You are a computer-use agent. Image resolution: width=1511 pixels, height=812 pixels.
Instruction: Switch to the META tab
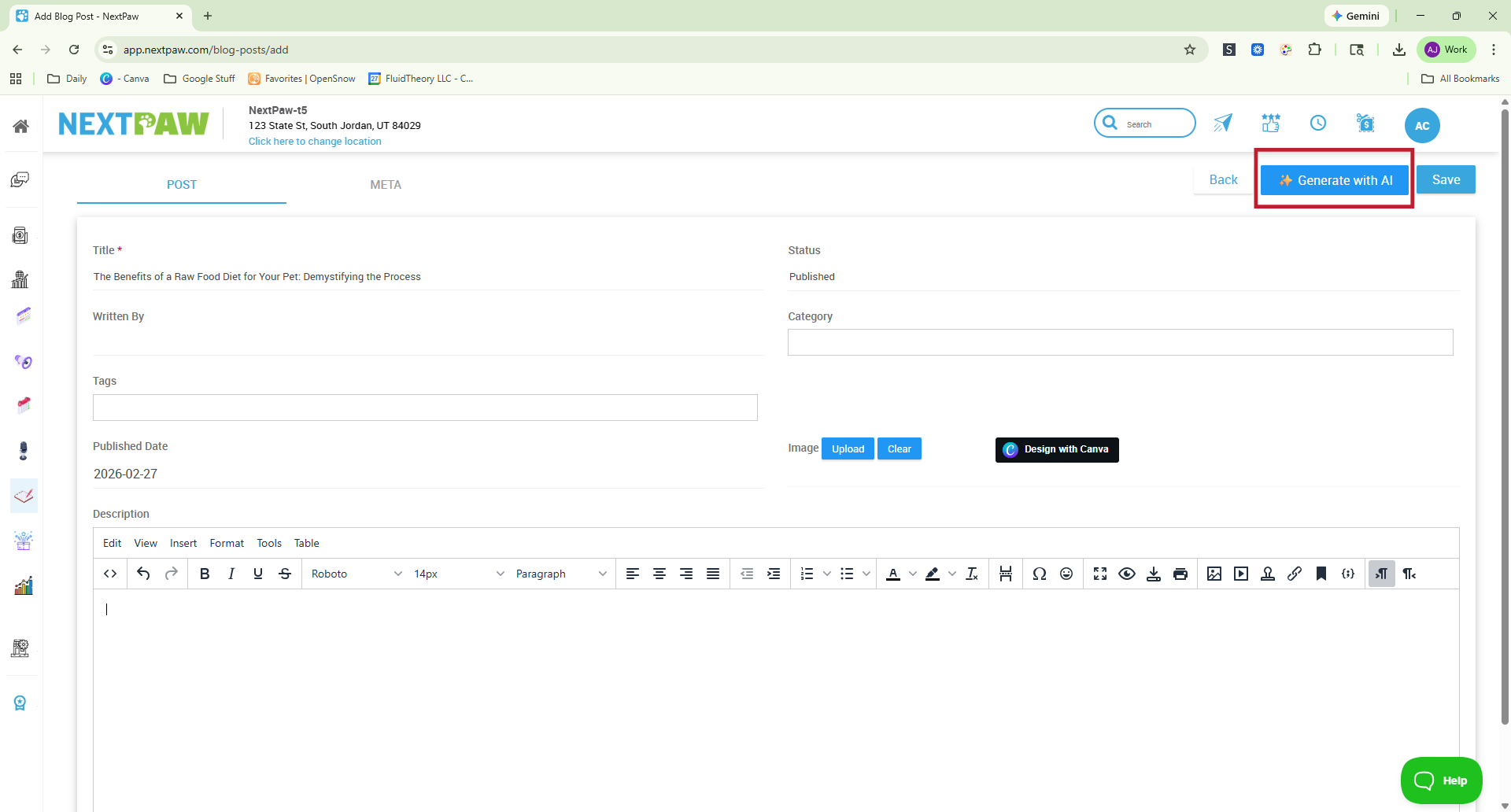pyautogui.click(x=385, y=184)
